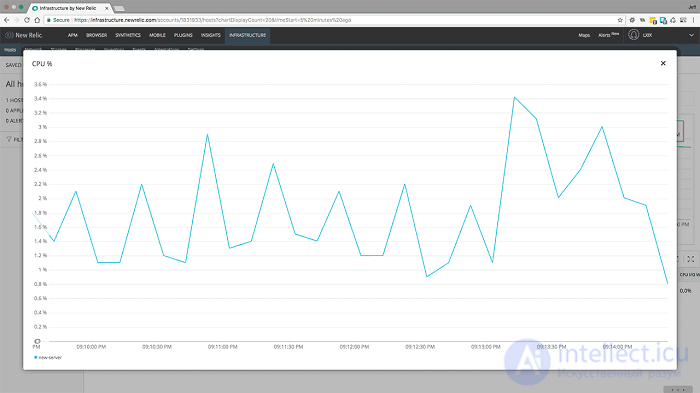The image size is (700, 393).
Task: Open the Chrome three-dot menu
Action: [x=693, y=20]
